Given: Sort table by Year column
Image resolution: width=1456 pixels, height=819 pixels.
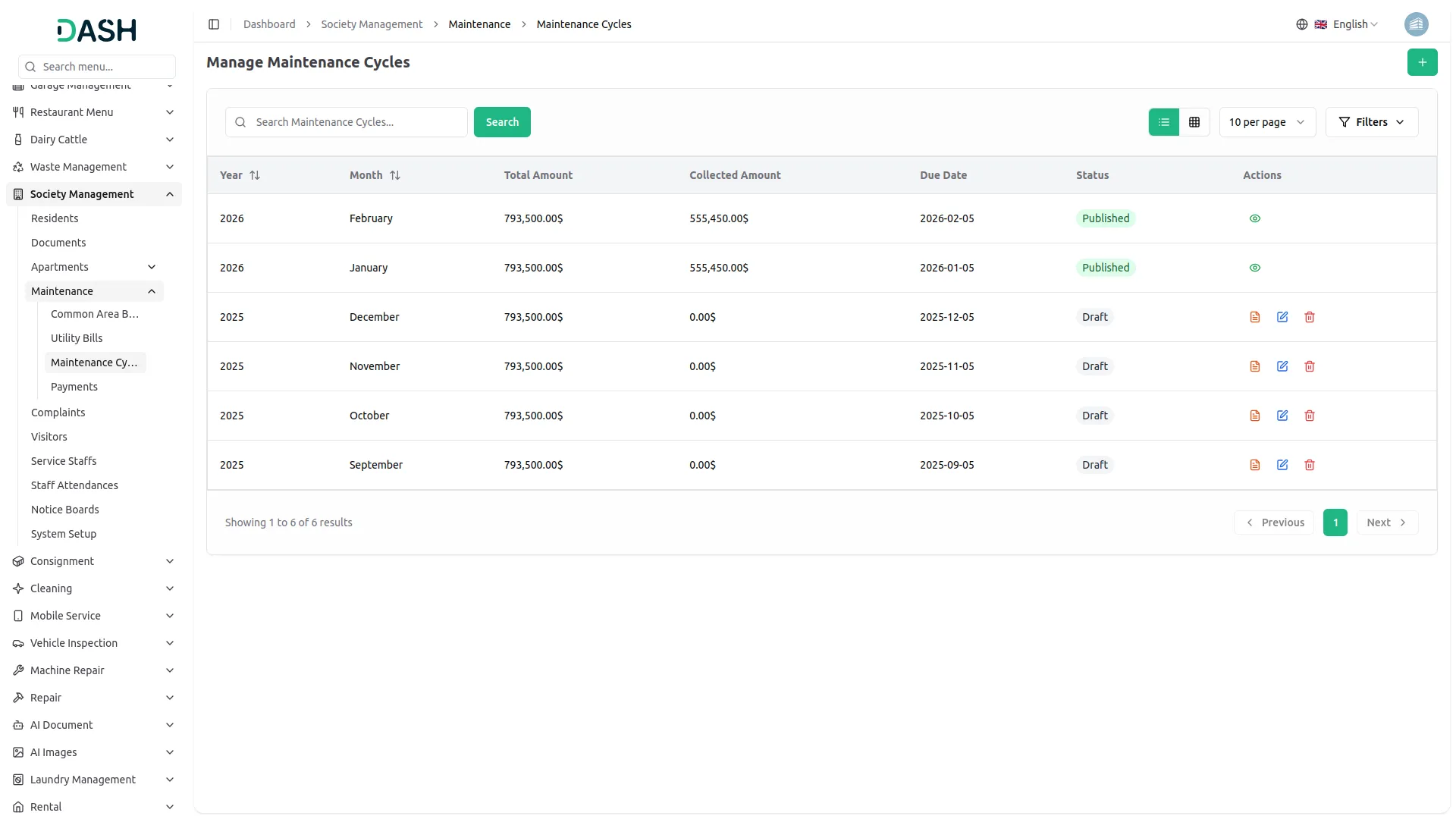Looking at the screenshot, I should coord(255,175).
